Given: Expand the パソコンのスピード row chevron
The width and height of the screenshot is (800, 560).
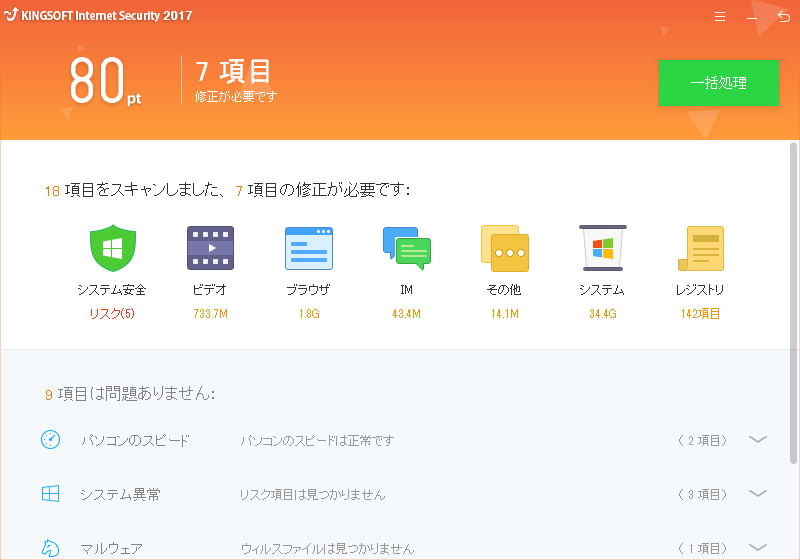Looking at the screenshot, I should (758, 440).
